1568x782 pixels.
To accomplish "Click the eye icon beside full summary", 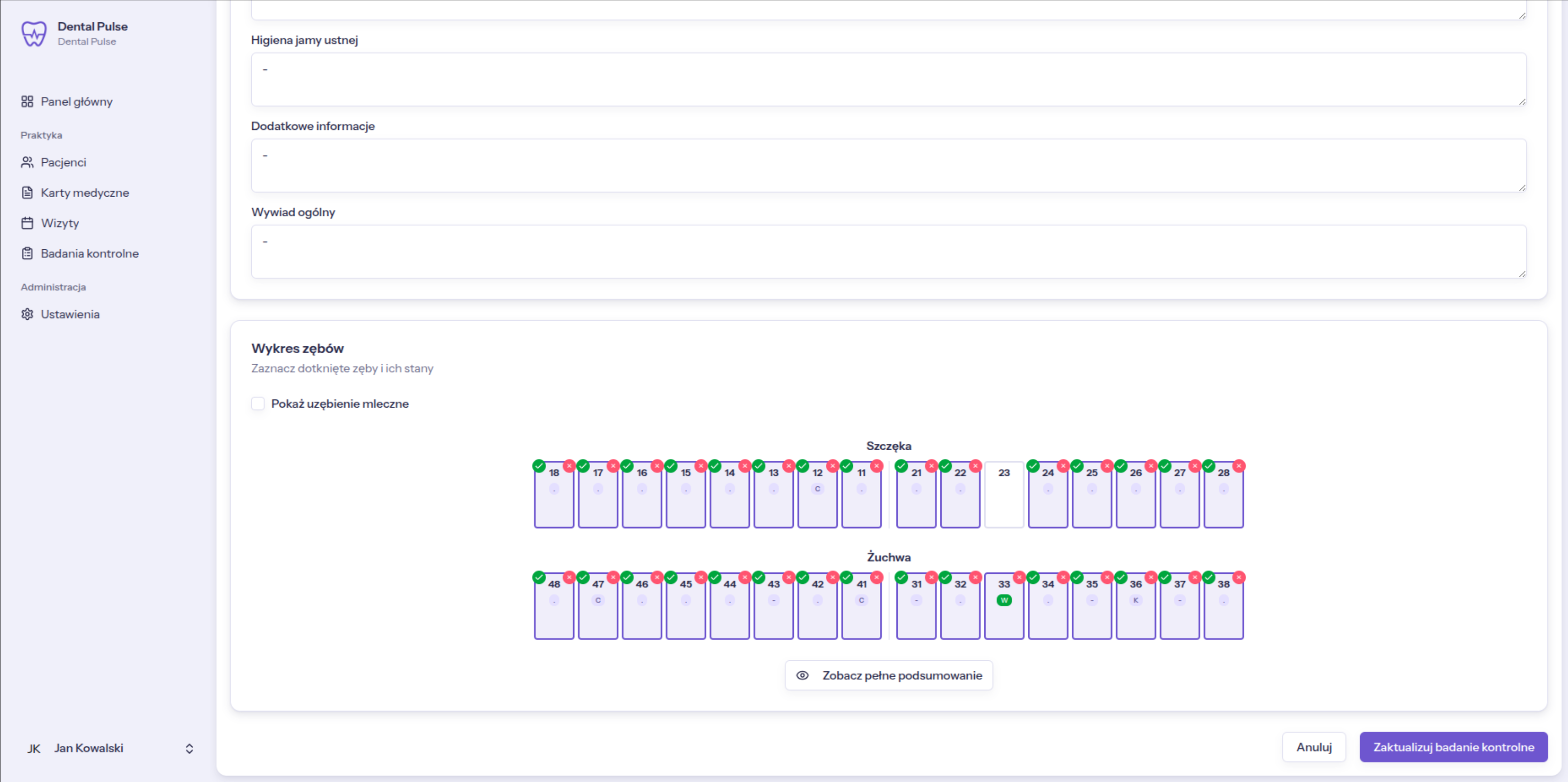I will (802, 676).
